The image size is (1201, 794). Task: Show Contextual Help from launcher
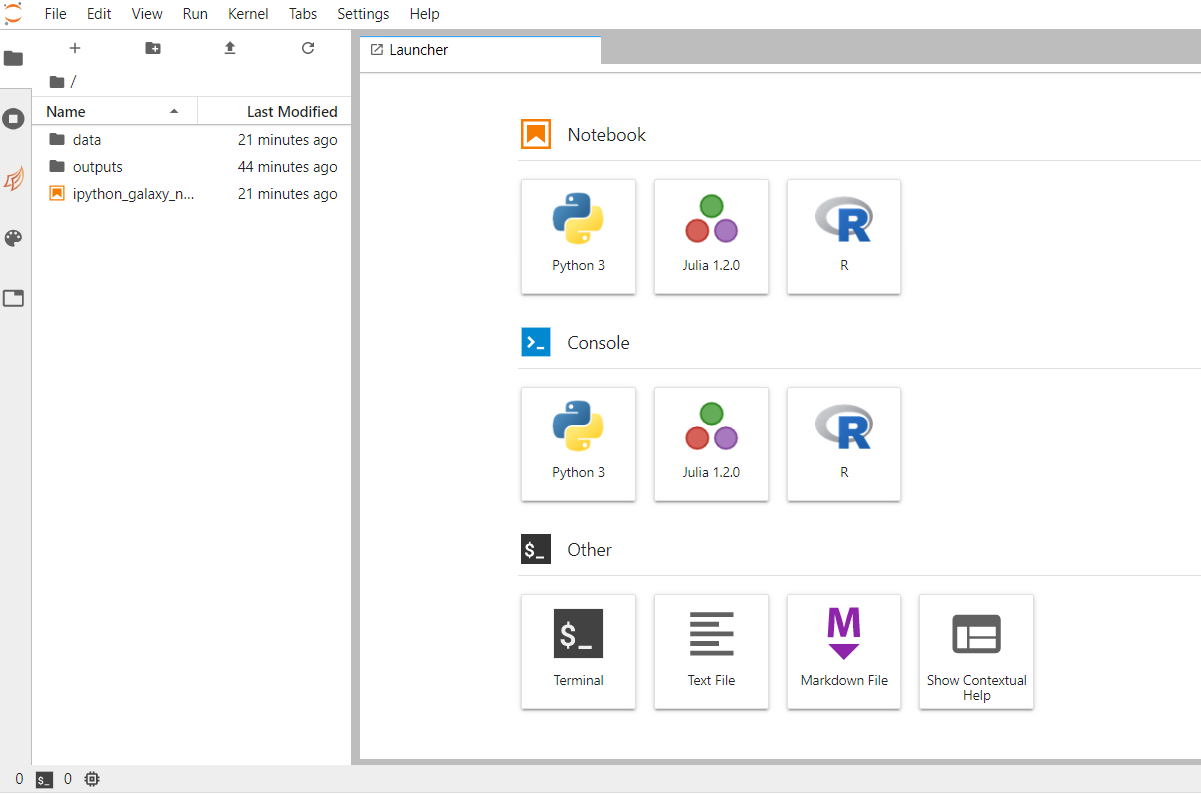pos(976,652)
